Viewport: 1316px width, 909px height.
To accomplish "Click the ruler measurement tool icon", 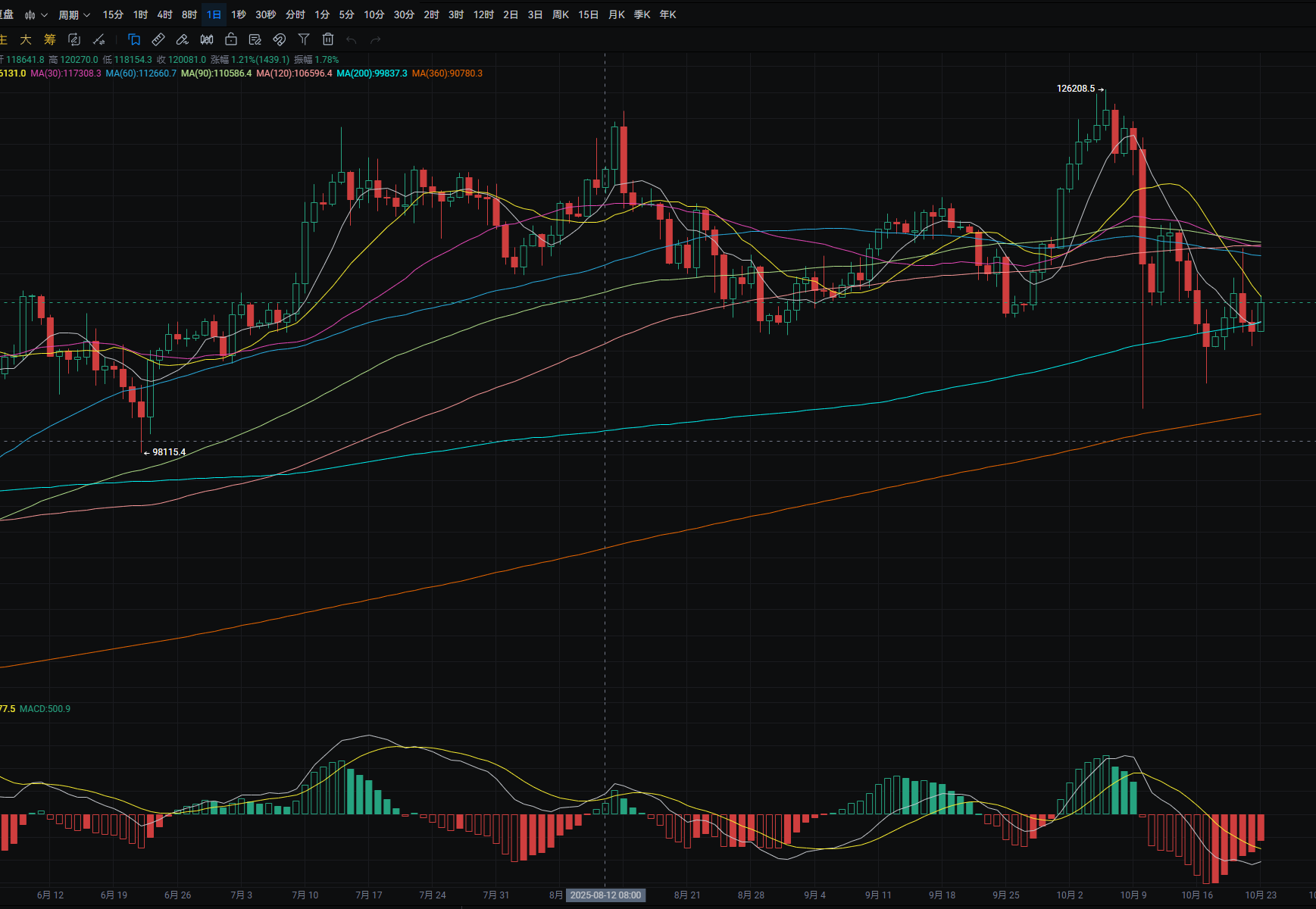I will click(x=158, y=39).
